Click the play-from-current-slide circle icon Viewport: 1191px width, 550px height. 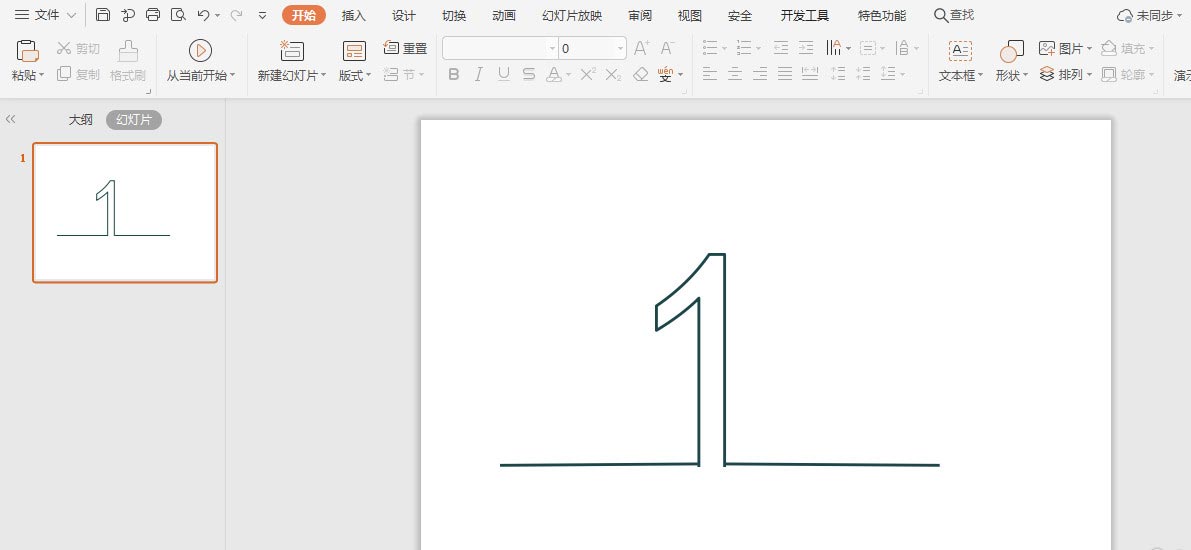[200, 50]
